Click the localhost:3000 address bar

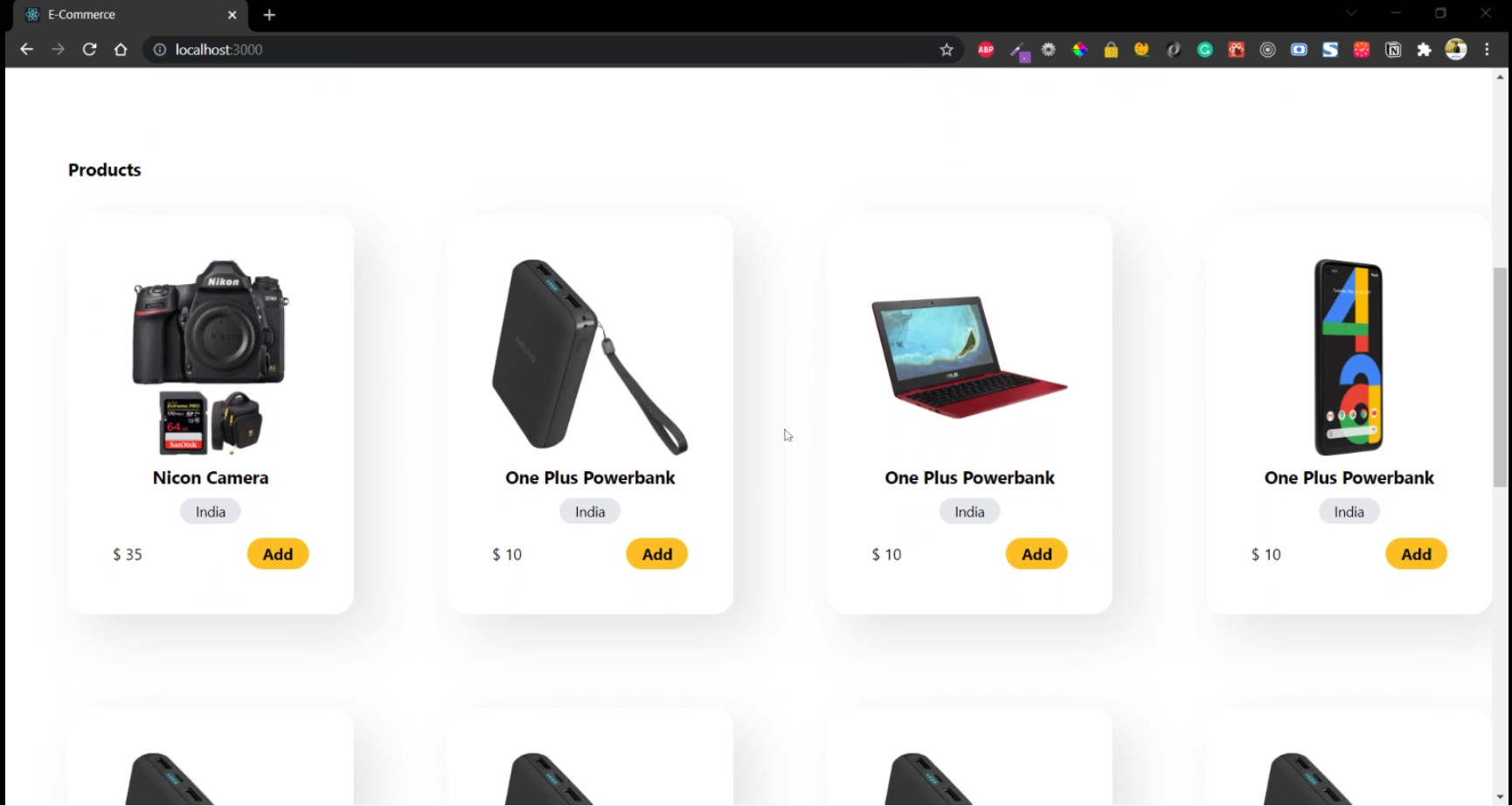542,50
